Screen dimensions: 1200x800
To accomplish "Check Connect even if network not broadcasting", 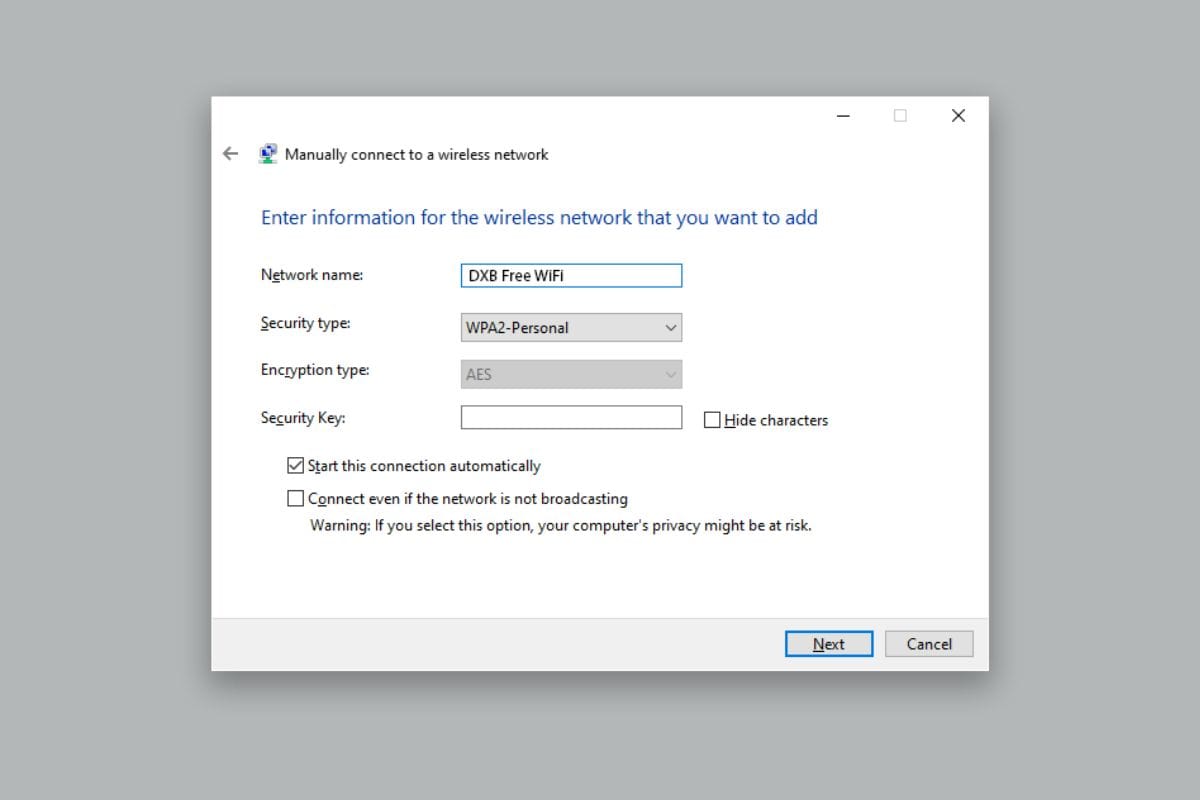I will coord(295,498).
